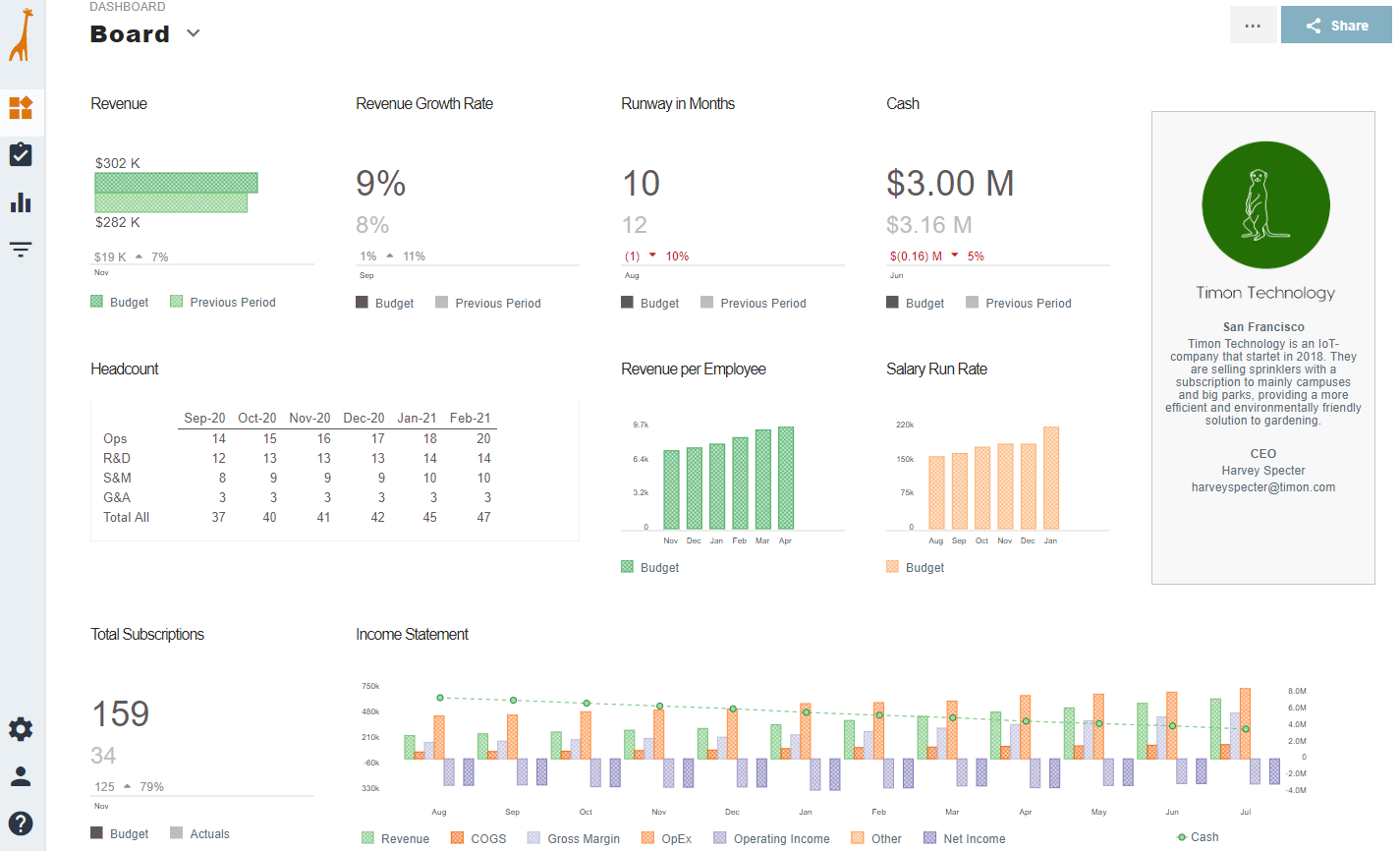Click the Share button
1400x851 pixels.
pyautogui.click(x=1336, y=26)
